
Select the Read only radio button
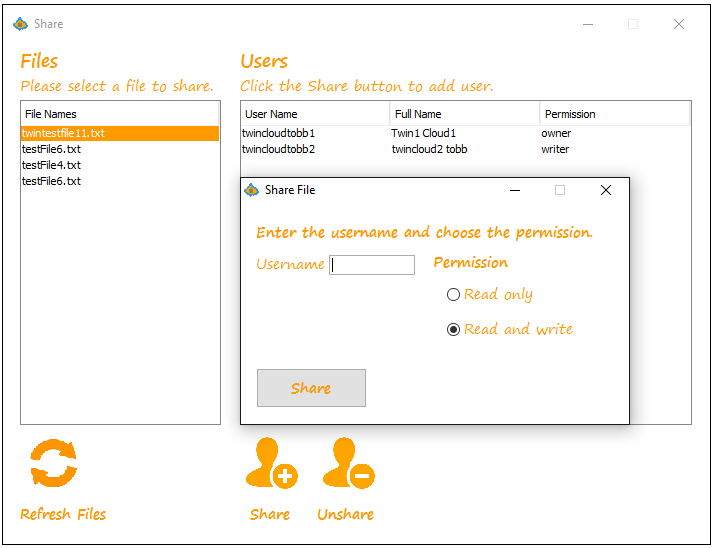pos(454,295)
